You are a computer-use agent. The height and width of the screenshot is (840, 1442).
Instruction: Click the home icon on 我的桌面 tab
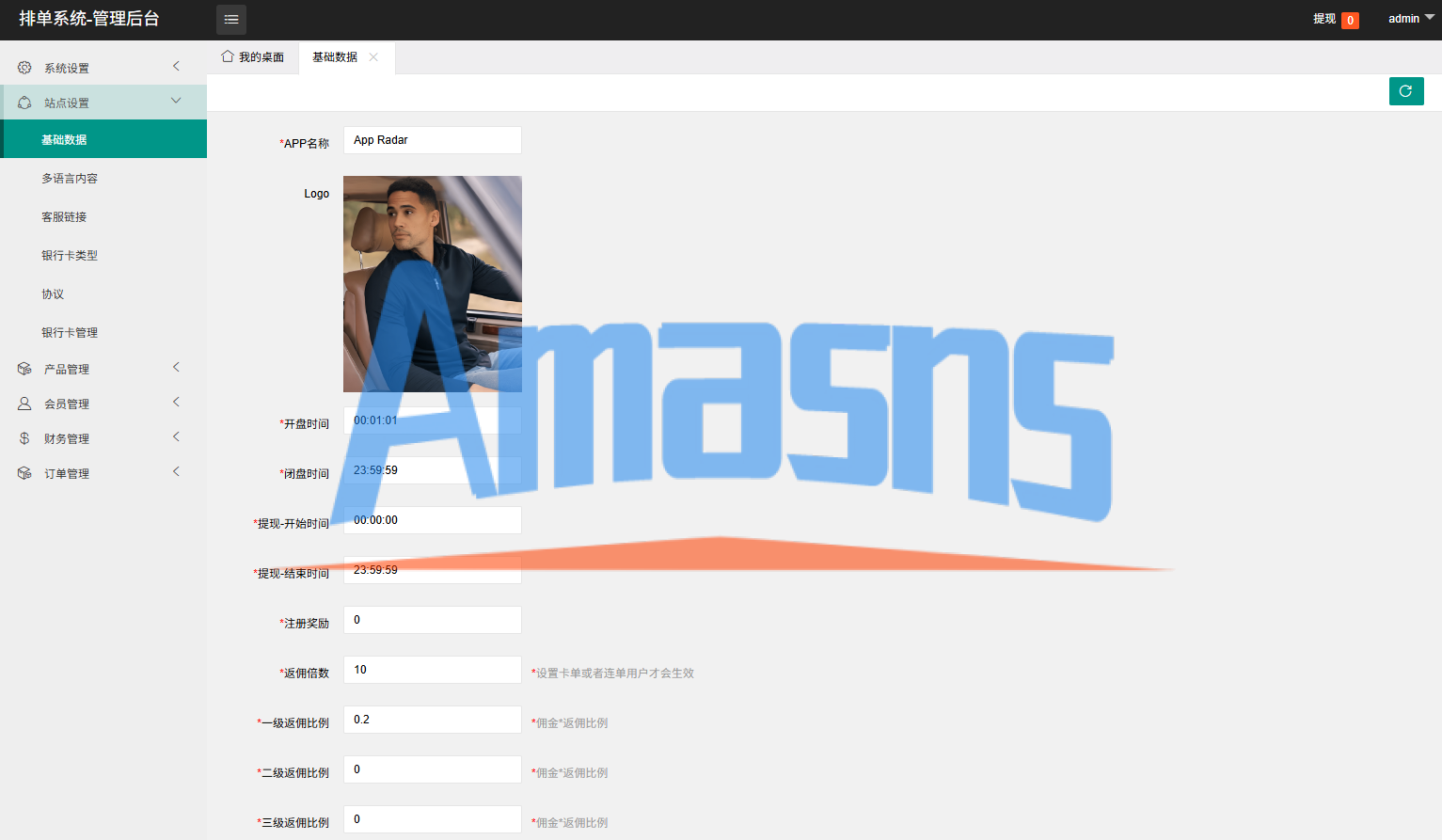[x=228, y=56]
